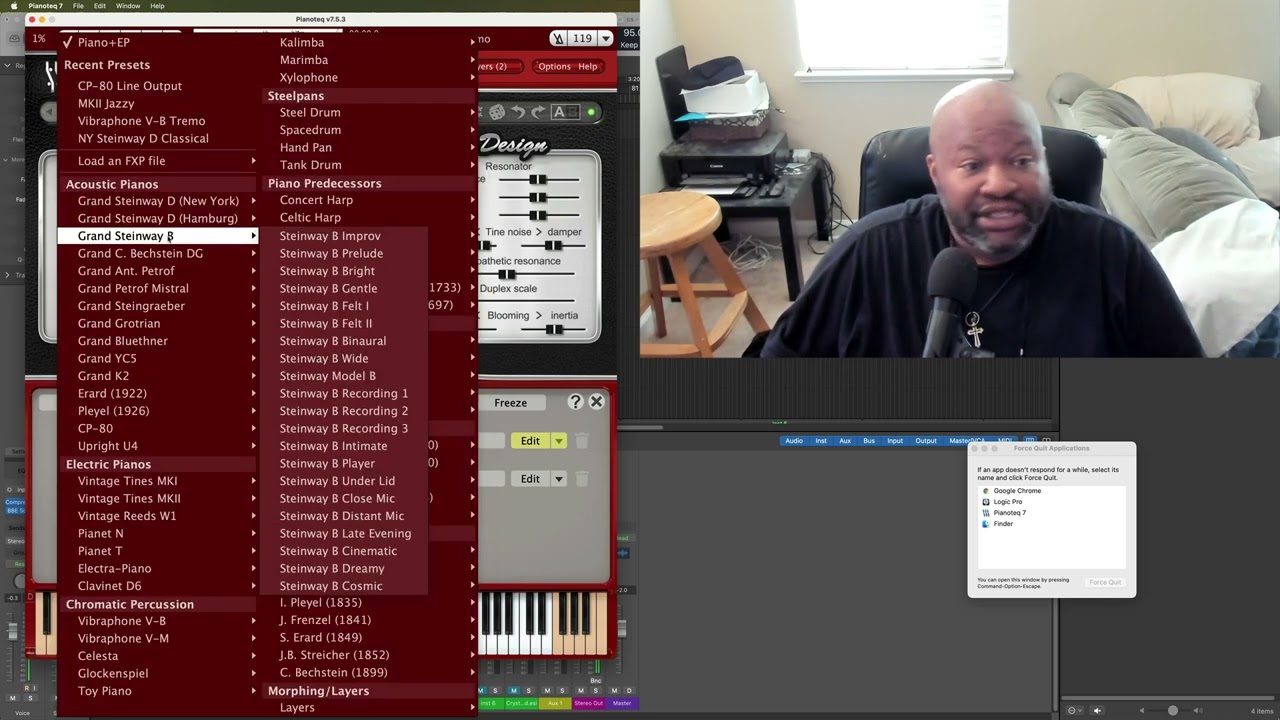Open the Edit menu in macOS menu bar
This screenshot has height=720, width=1280.
[100, 6]
